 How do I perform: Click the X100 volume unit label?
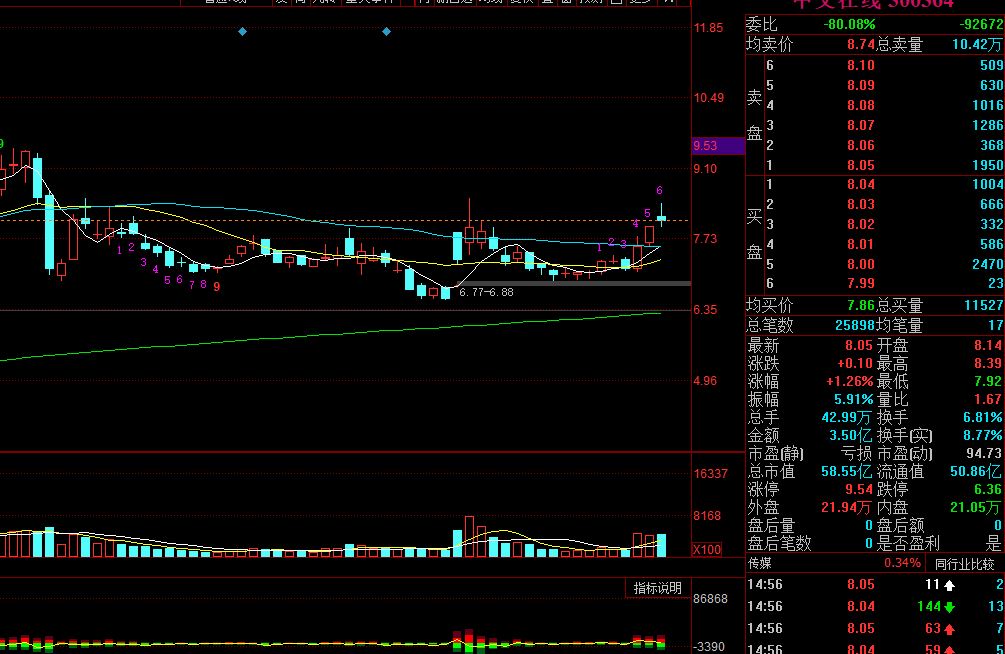[x=707, y=549]
